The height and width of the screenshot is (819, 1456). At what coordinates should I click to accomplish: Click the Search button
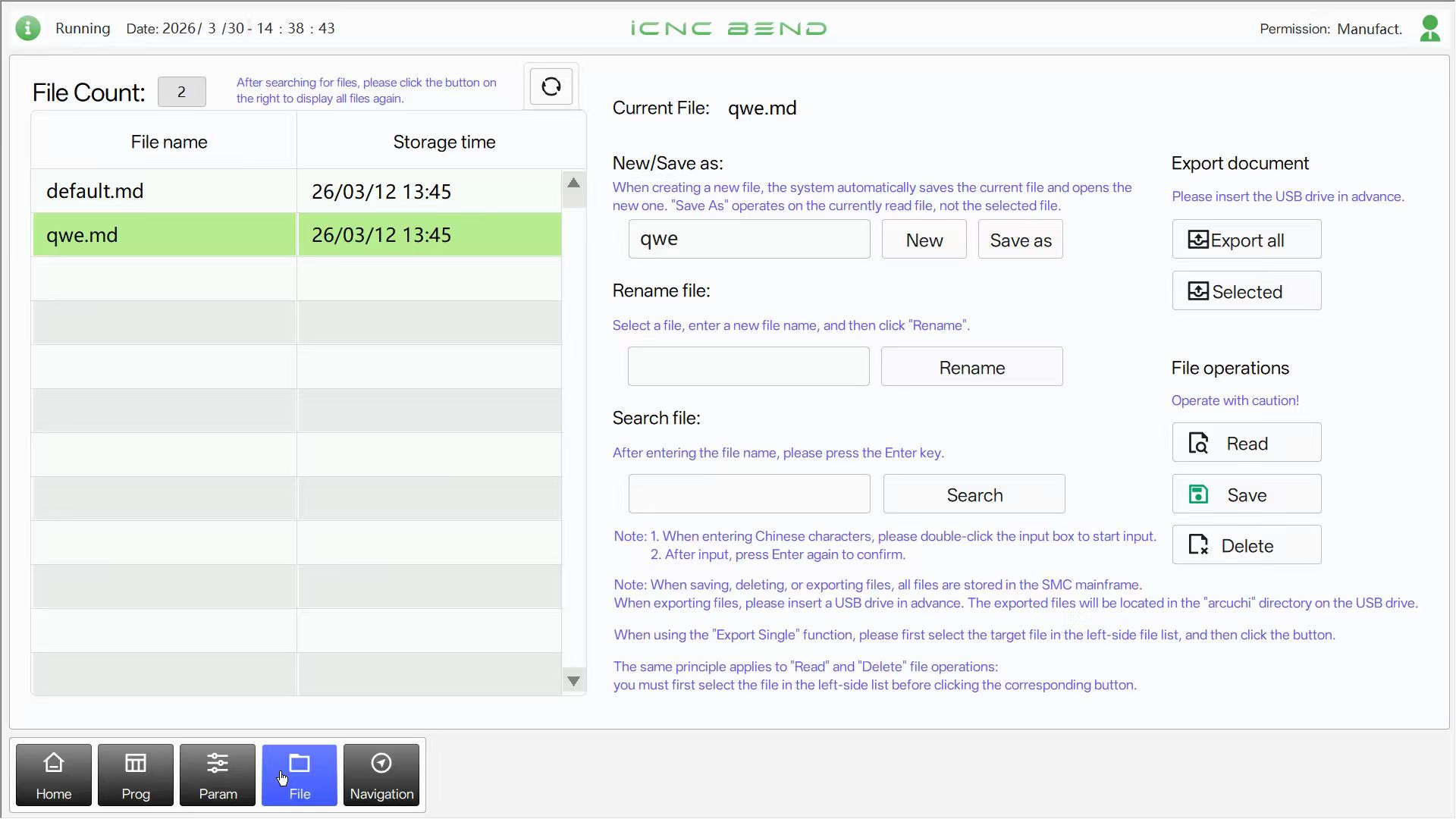point(974,494)
